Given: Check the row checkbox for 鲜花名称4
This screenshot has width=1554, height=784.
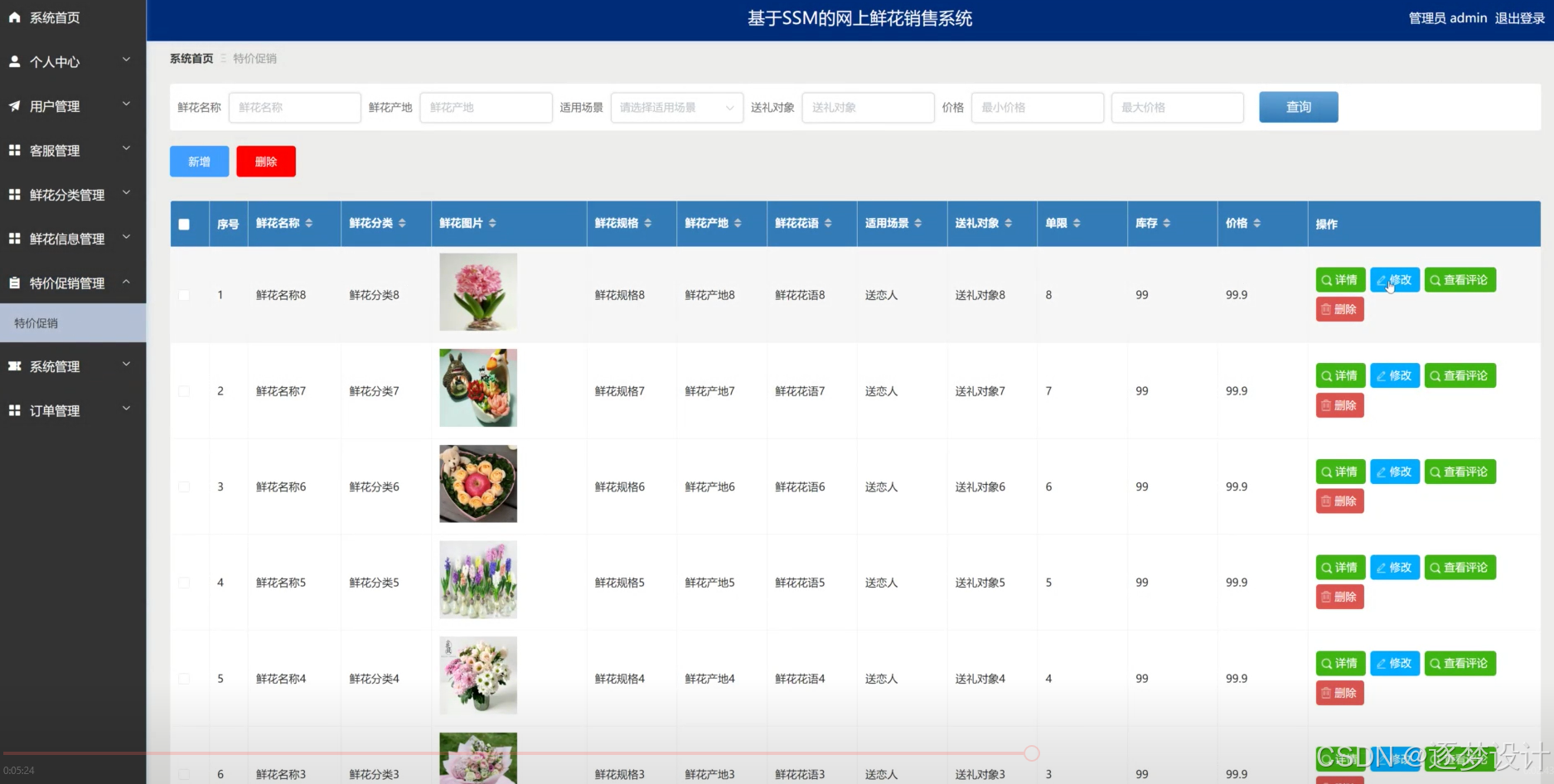Looking at the screenshot, I should [184, 679].
